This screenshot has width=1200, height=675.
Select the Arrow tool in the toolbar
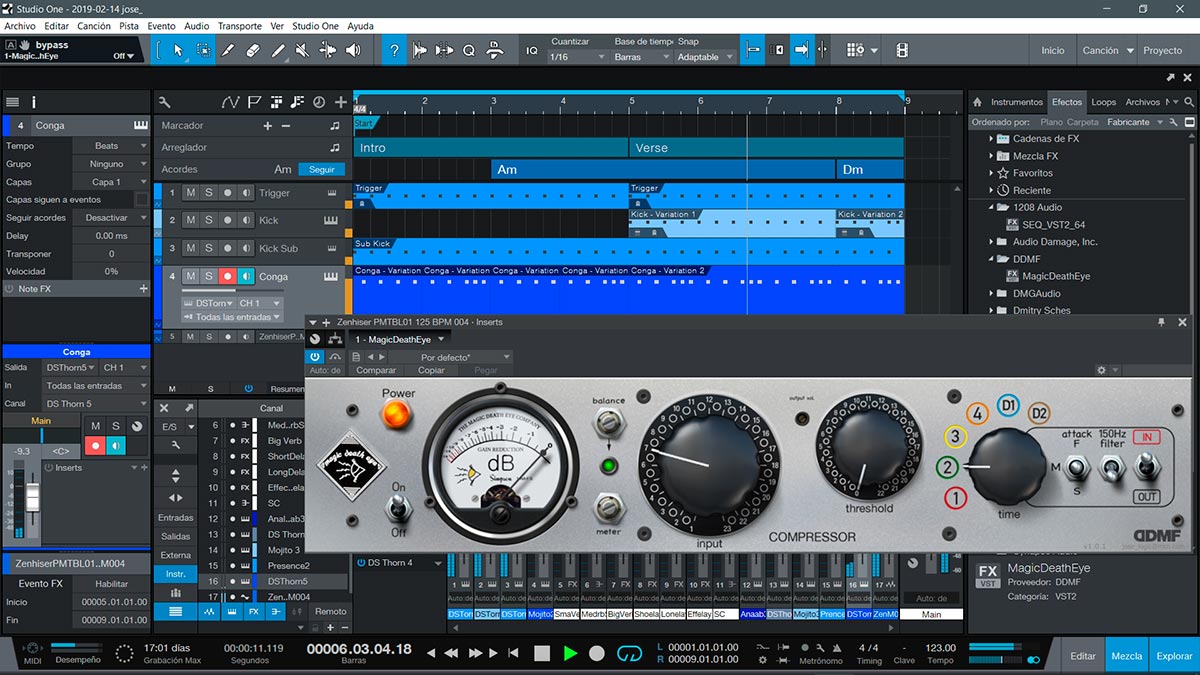pyautogui.click(x=178, y=50)
